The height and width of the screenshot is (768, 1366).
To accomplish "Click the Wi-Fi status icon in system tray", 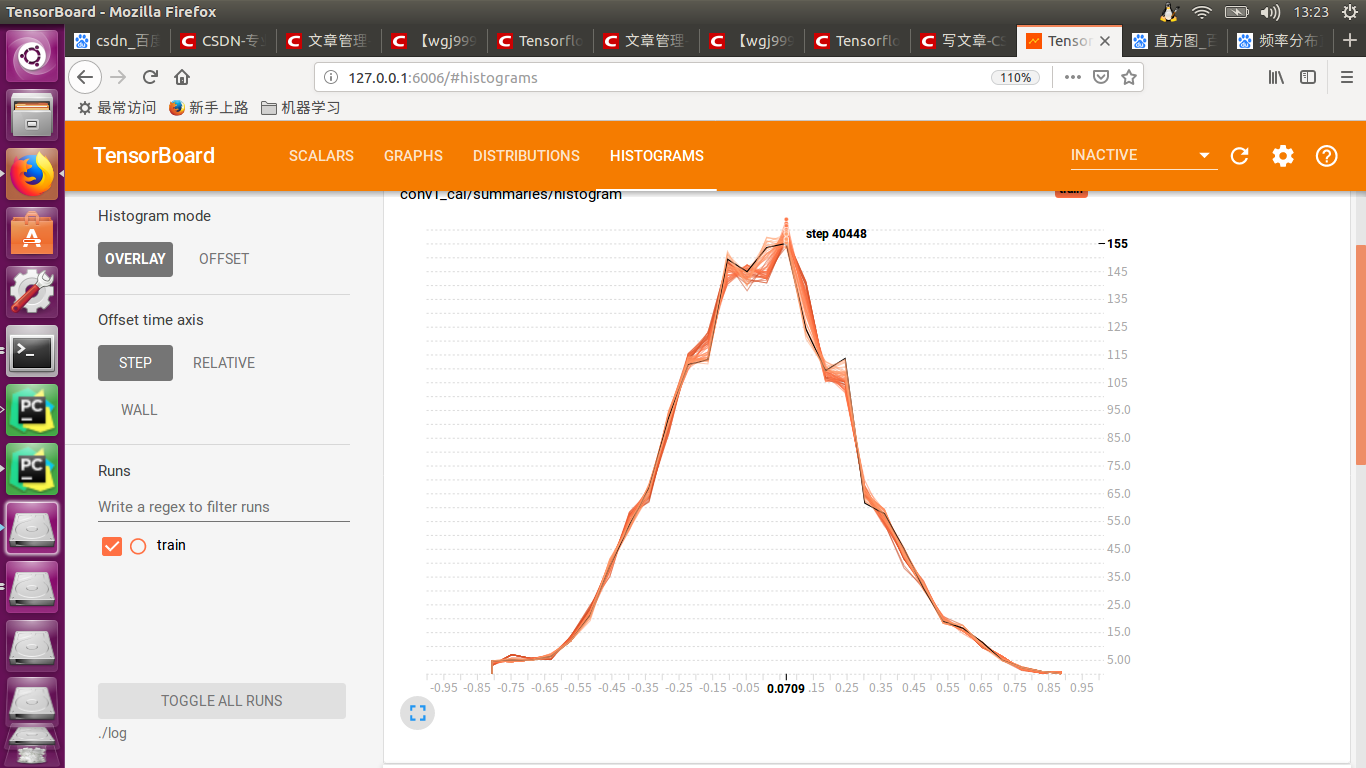I will pos(1200,13).
